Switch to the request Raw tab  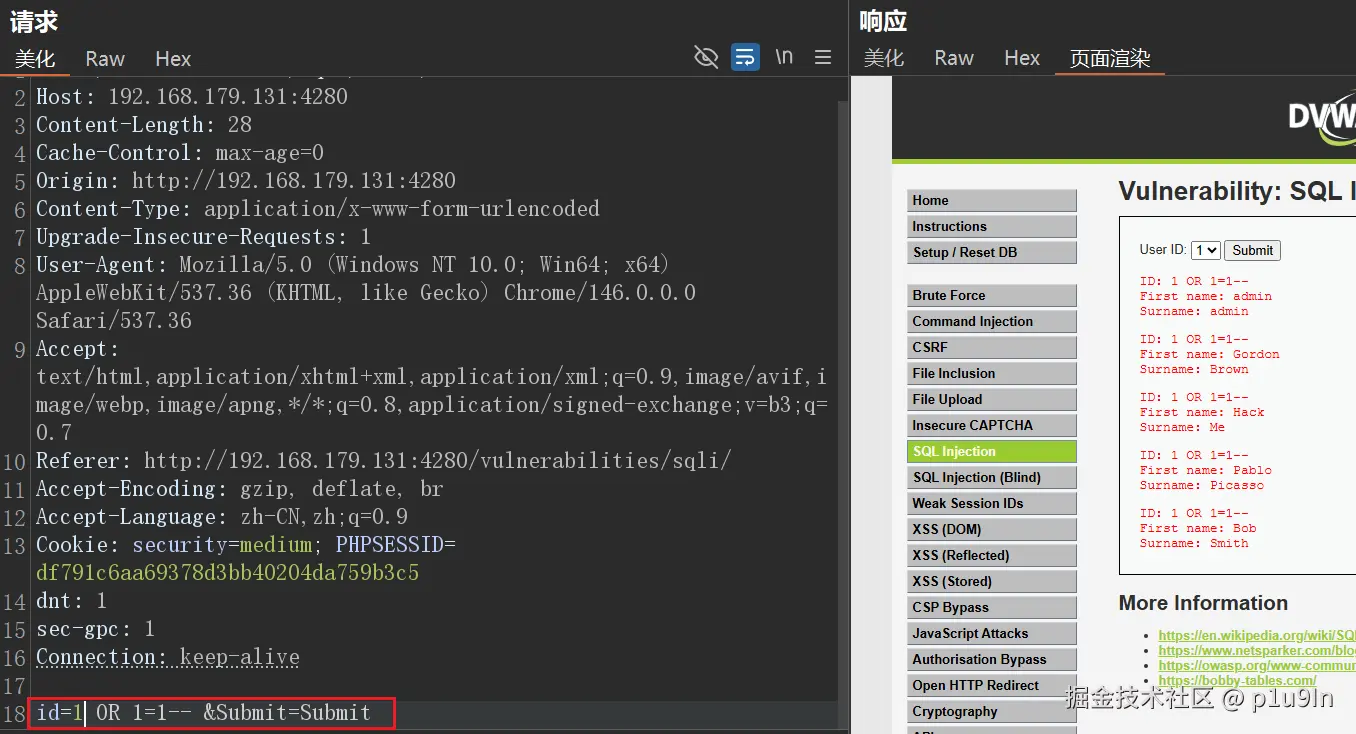pyautogui.click(x=105, y=59)
